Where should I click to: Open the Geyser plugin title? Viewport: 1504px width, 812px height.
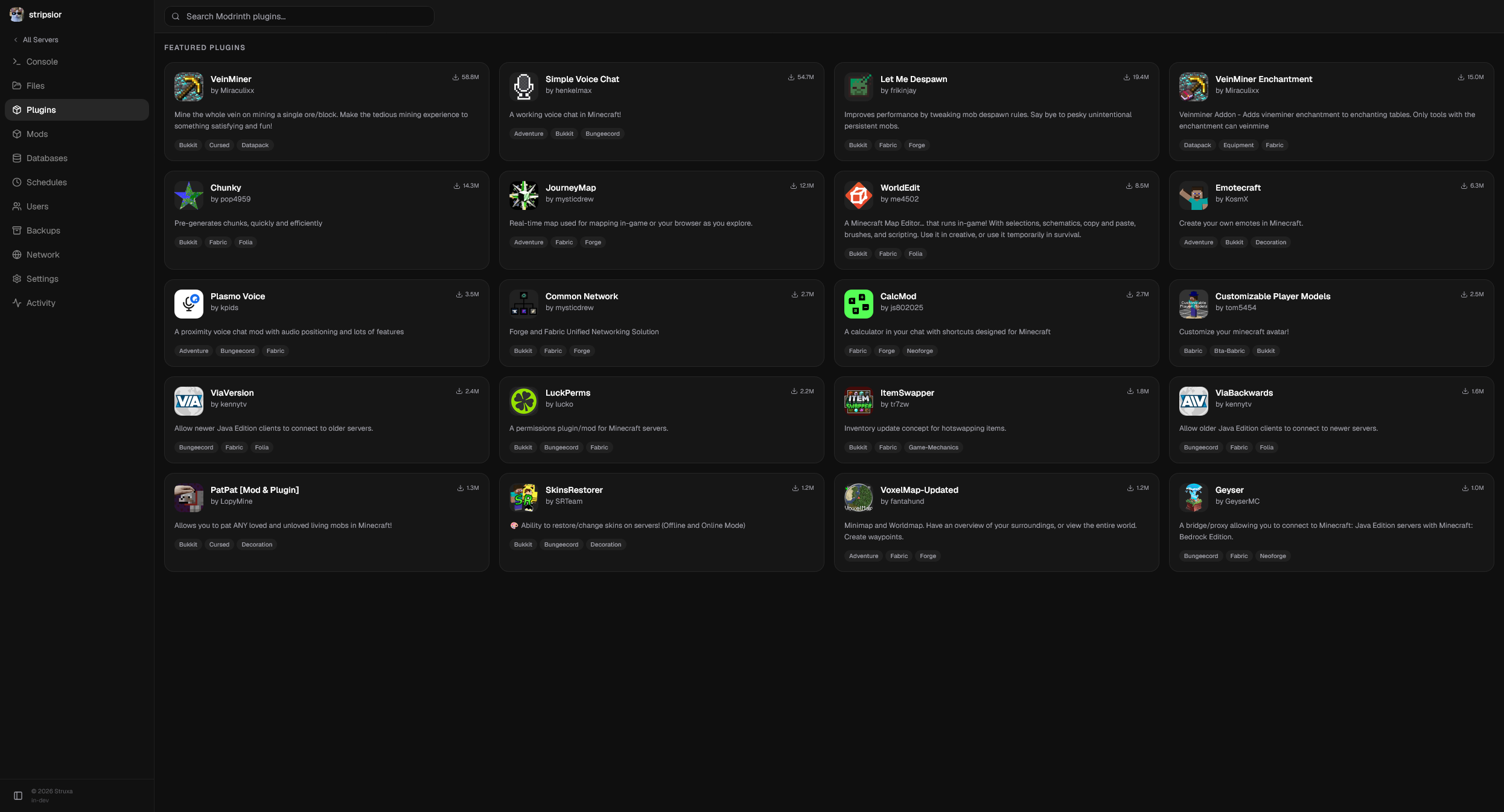point(1229,490)
